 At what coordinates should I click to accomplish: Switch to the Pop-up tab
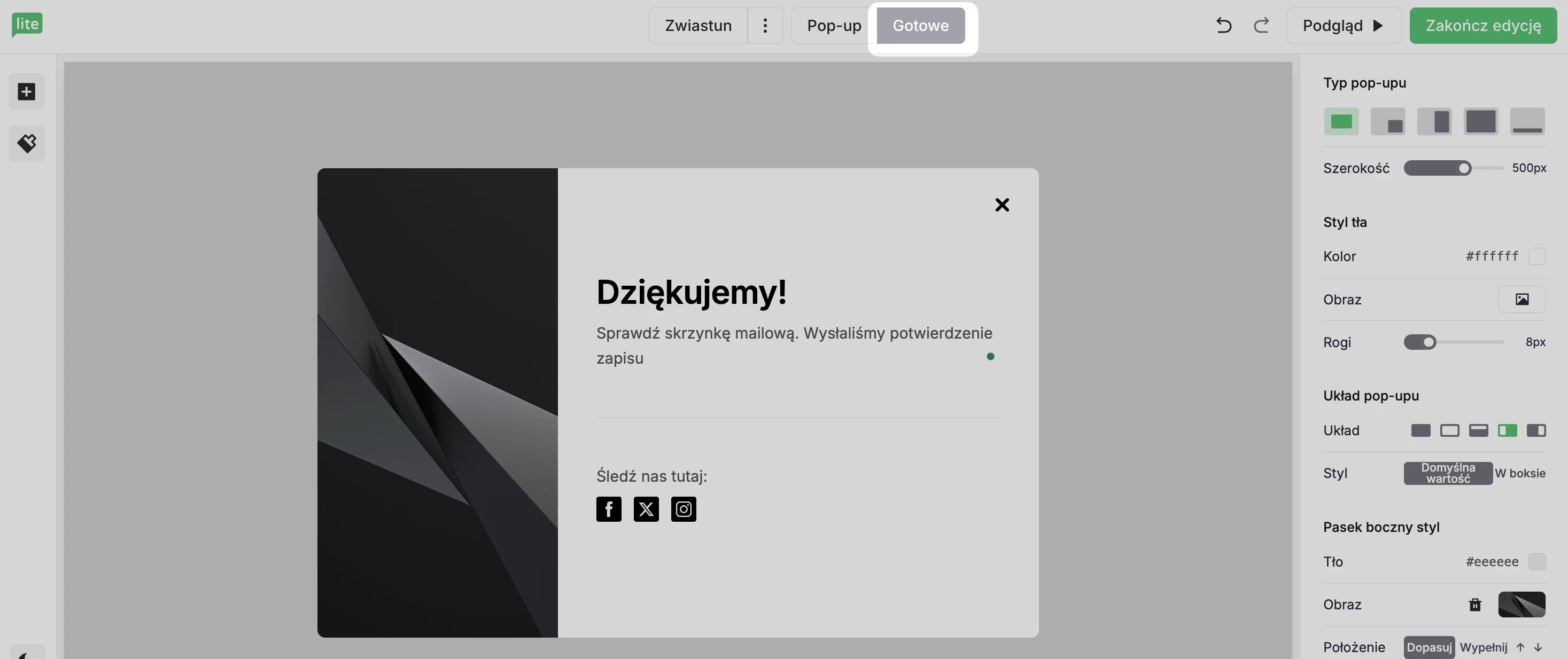[x=834, y=26]
